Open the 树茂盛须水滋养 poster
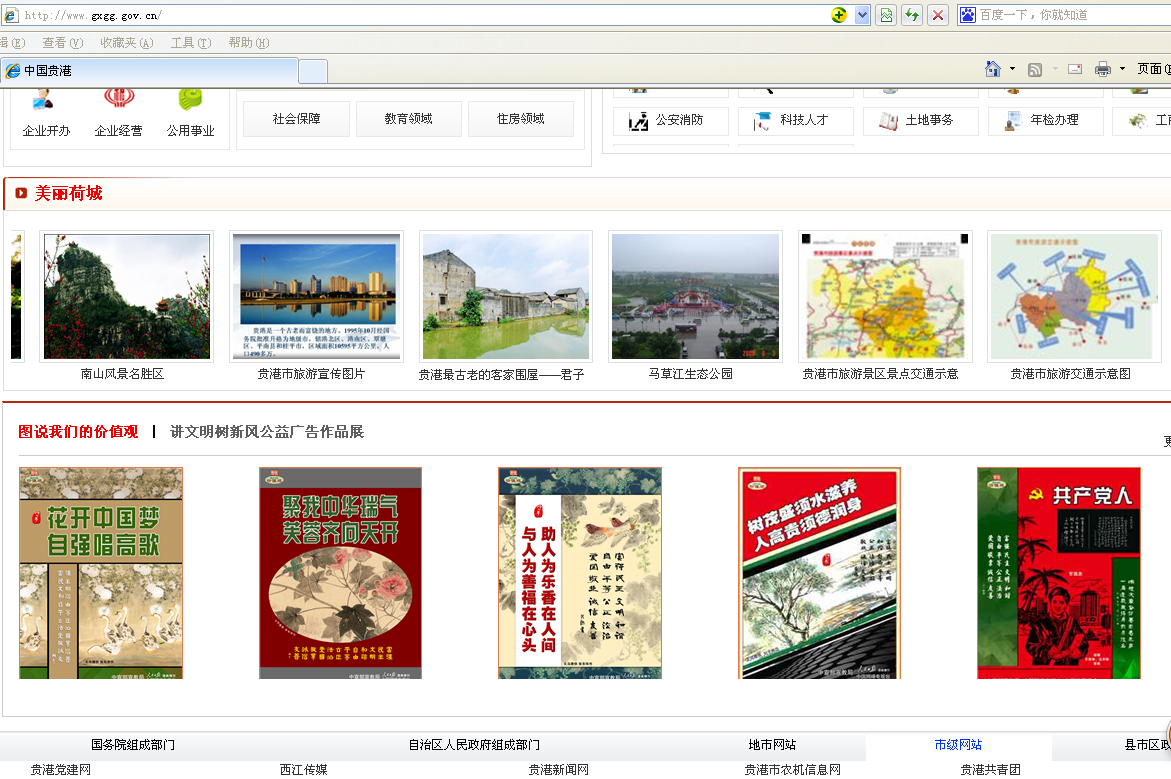This screenshot has height=779, width=1171. pos(820,573)
